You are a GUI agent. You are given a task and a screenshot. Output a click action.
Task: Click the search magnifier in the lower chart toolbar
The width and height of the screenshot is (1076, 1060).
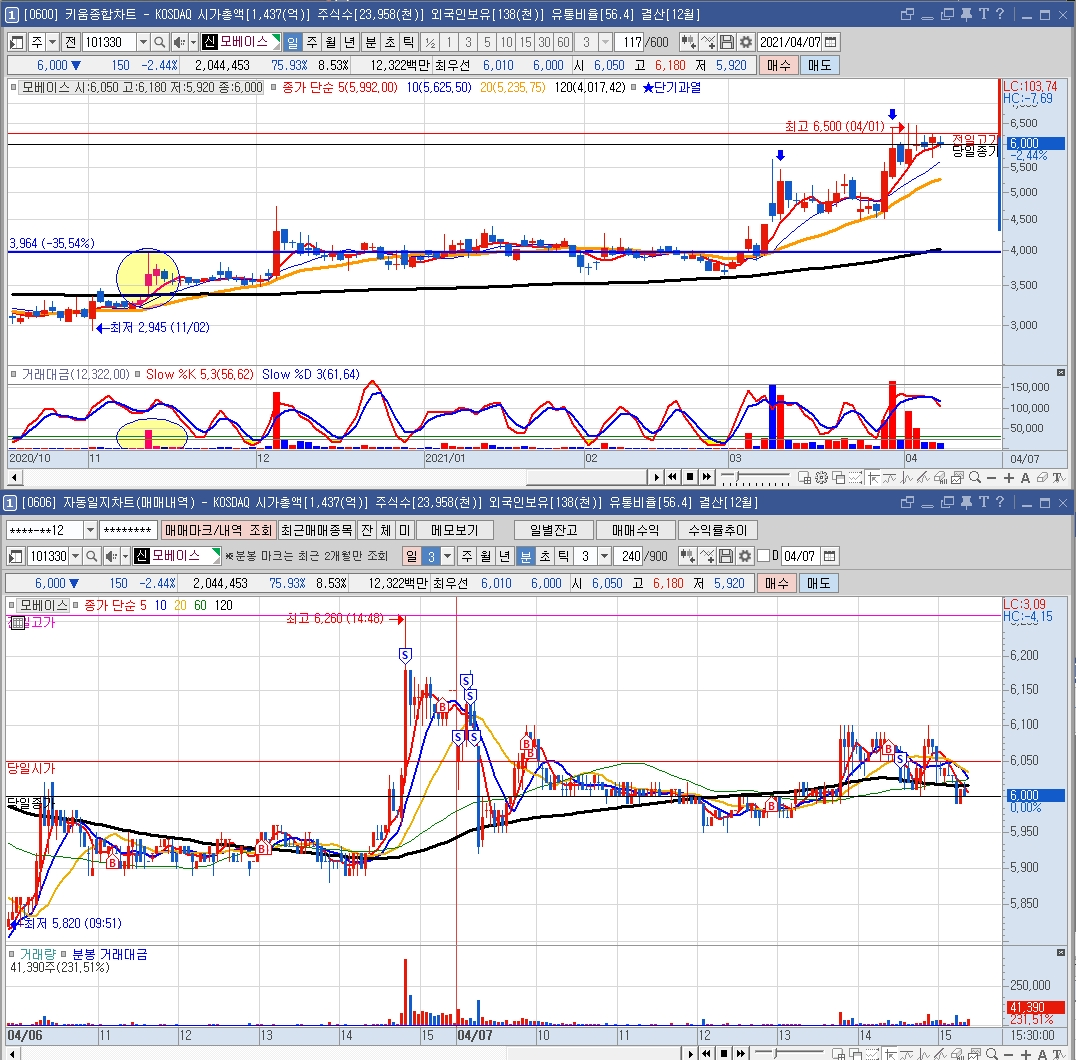92,556
